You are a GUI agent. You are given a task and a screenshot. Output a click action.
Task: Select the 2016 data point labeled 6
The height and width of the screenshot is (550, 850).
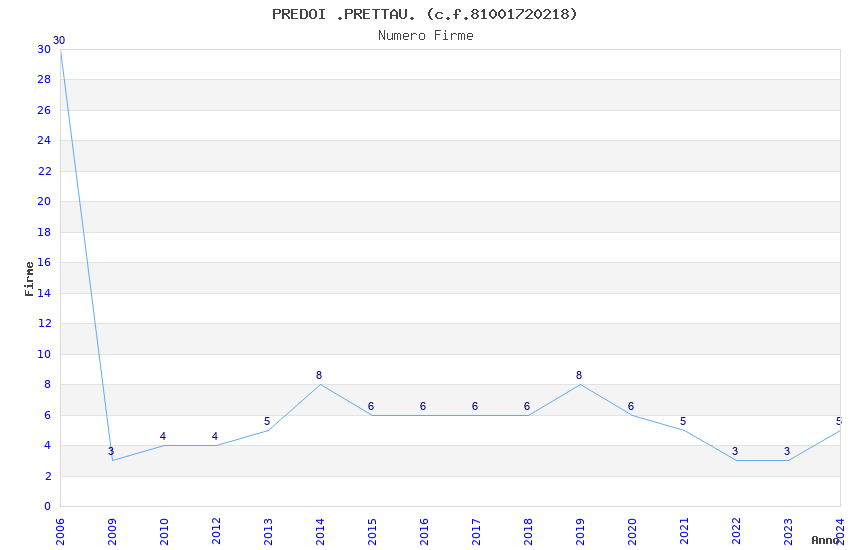tap(424, 415)
